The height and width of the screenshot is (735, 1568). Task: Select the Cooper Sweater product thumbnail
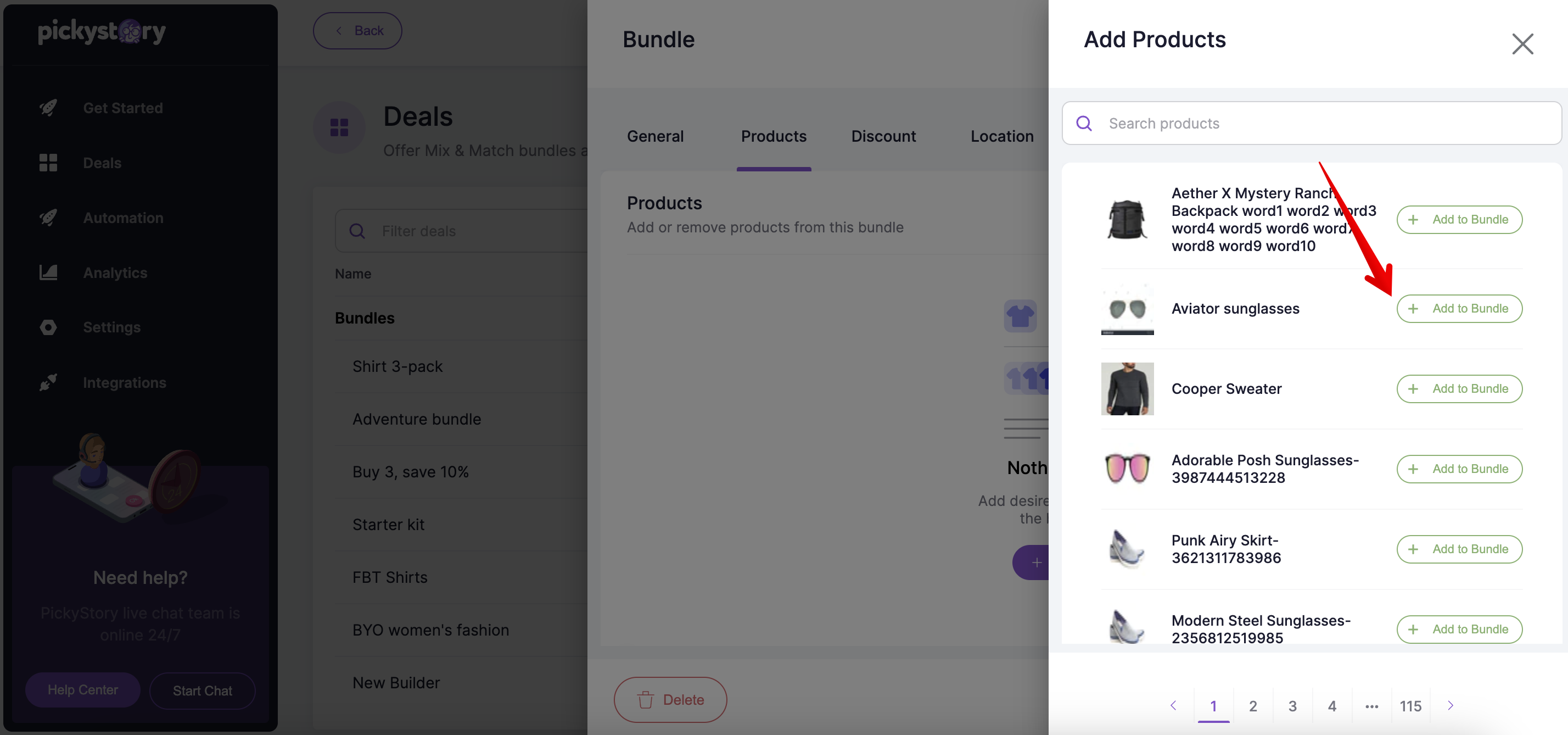[1127, 388]
